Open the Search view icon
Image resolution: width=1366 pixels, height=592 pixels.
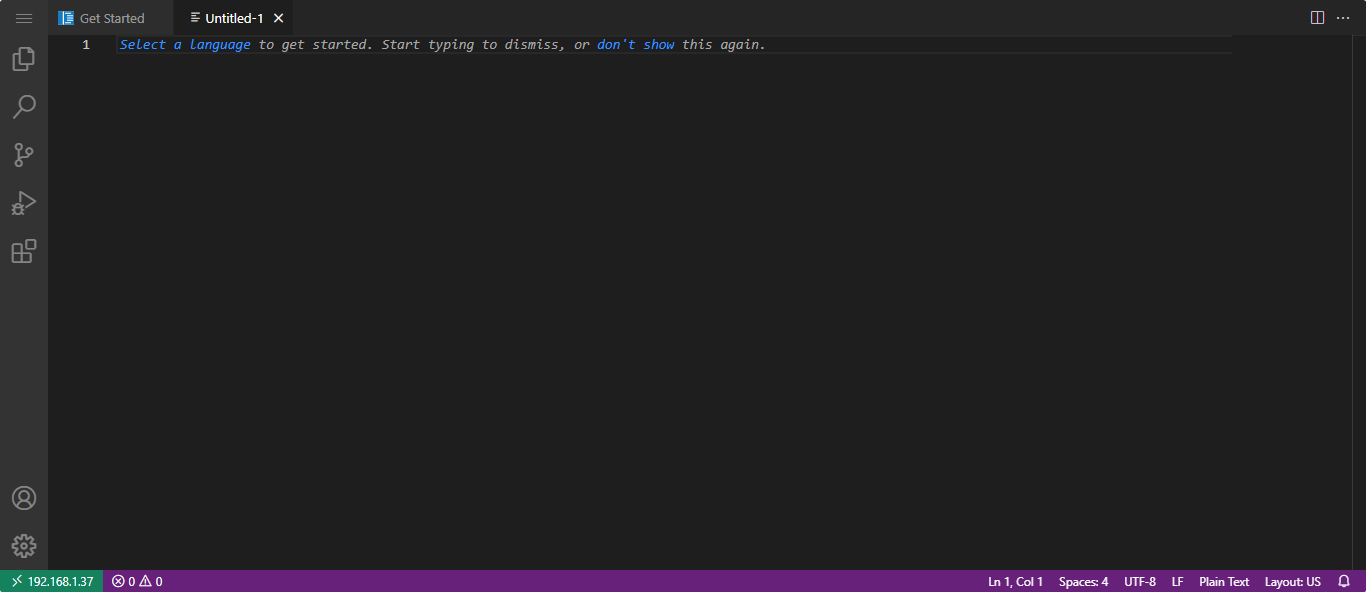(23, 107)
